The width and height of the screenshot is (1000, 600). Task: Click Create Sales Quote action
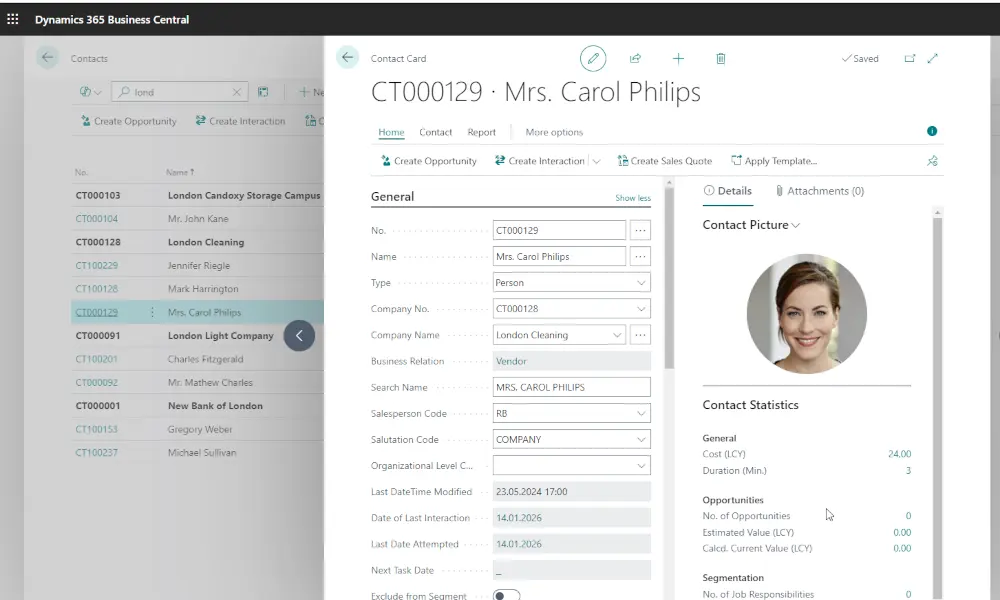click(x=665, y=161)
